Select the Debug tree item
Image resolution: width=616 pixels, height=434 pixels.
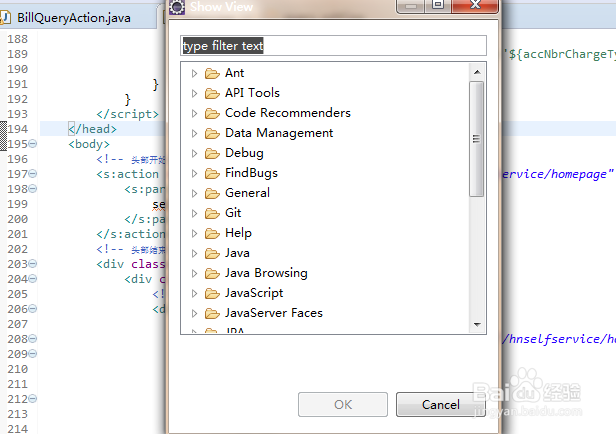point(244,153)
